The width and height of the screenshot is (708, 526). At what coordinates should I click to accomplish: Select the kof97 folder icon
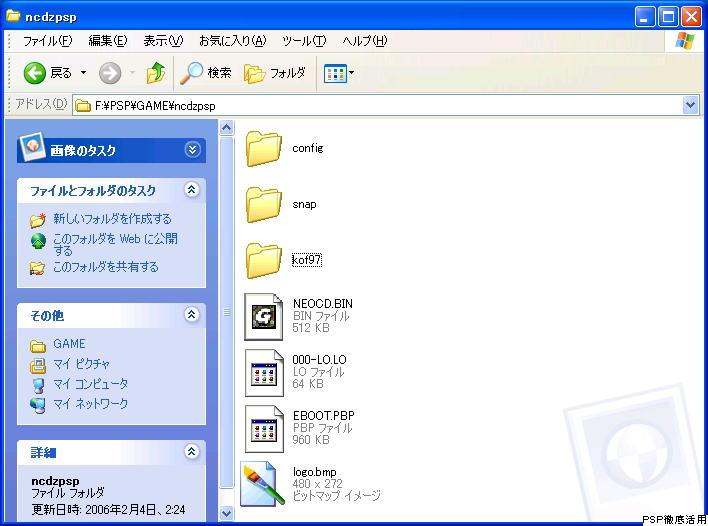click(264, 261)
